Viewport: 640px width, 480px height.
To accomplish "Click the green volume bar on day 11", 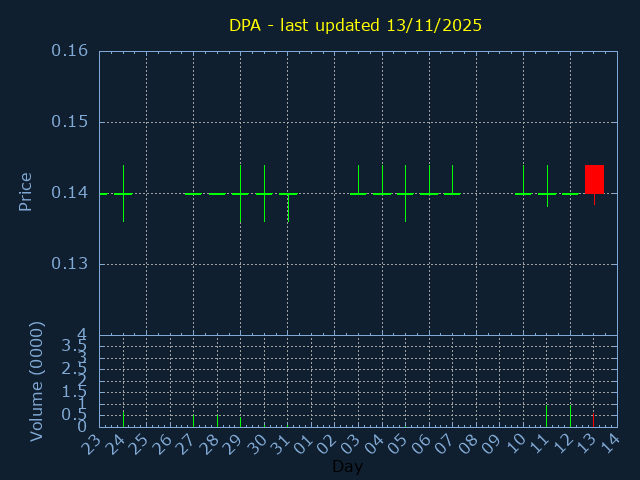I will 547,416.
